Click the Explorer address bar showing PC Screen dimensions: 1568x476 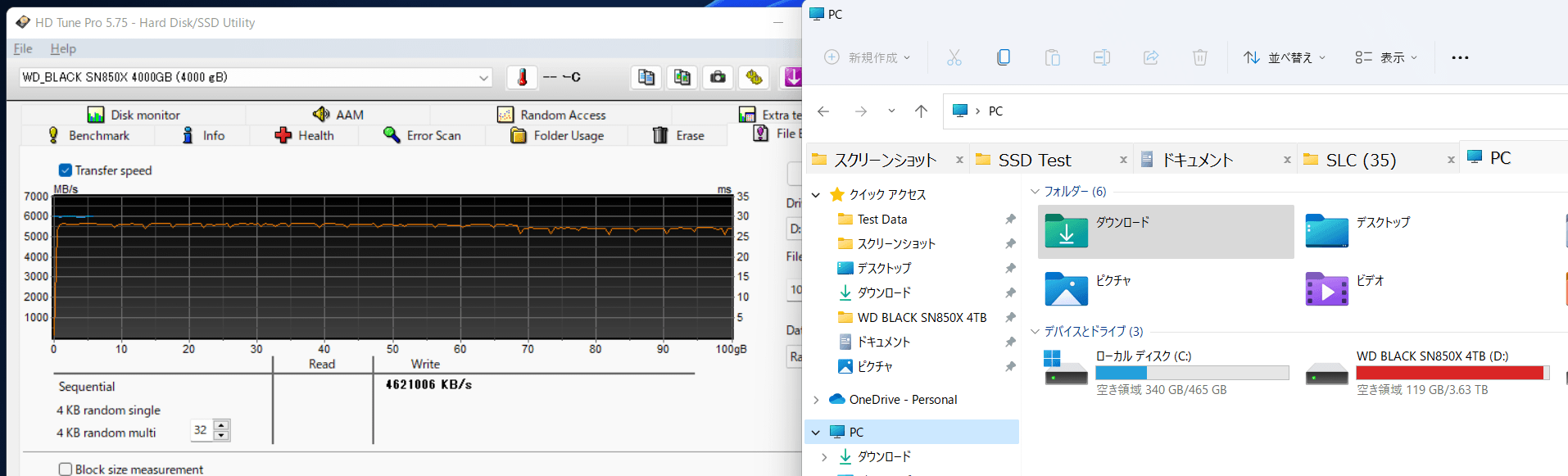[1255, 111]
